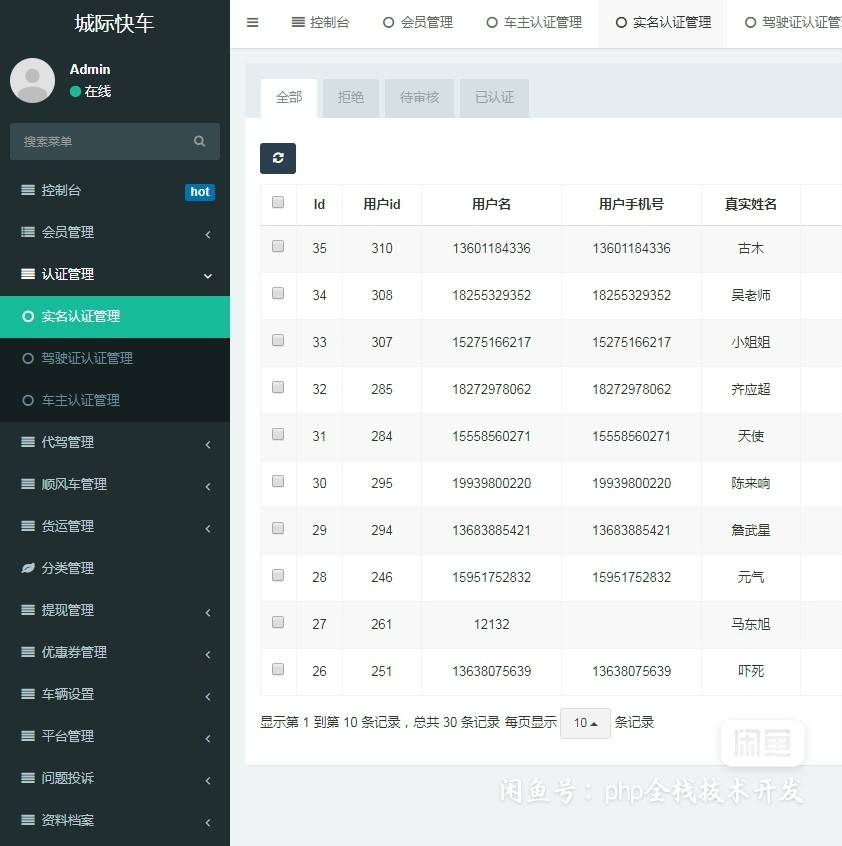Click the 搜索菜单 search input field
The height and width of the screenshot is (846, 842).
(100, 141)
